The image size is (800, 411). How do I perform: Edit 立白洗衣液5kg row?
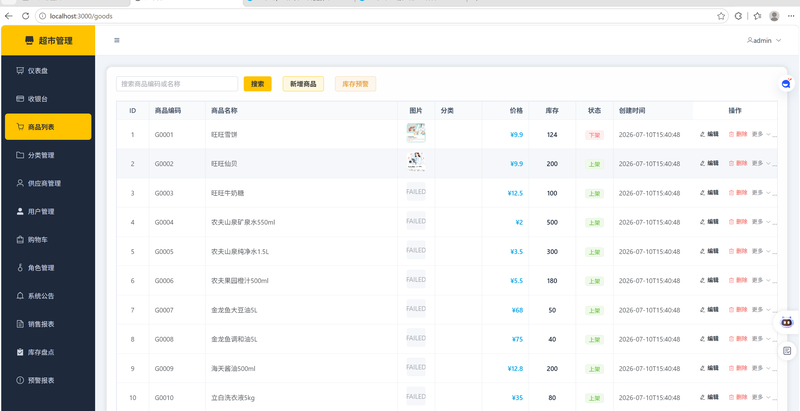(x=709, y=397)
